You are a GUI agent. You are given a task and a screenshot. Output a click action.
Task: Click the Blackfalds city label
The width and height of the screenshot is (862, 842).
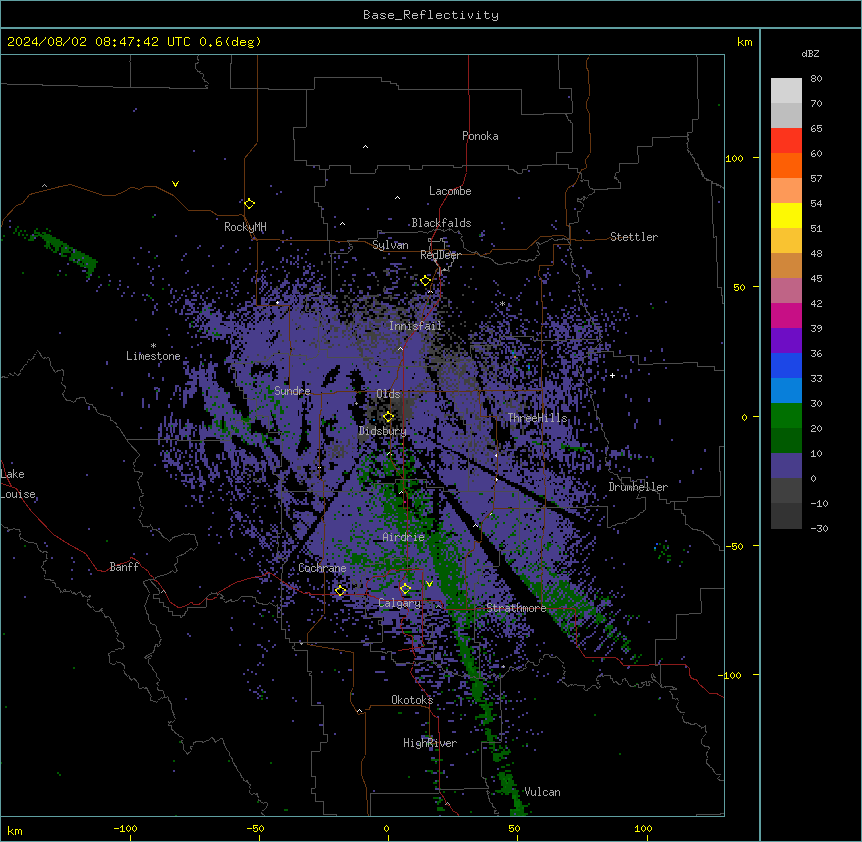(441, 223)
